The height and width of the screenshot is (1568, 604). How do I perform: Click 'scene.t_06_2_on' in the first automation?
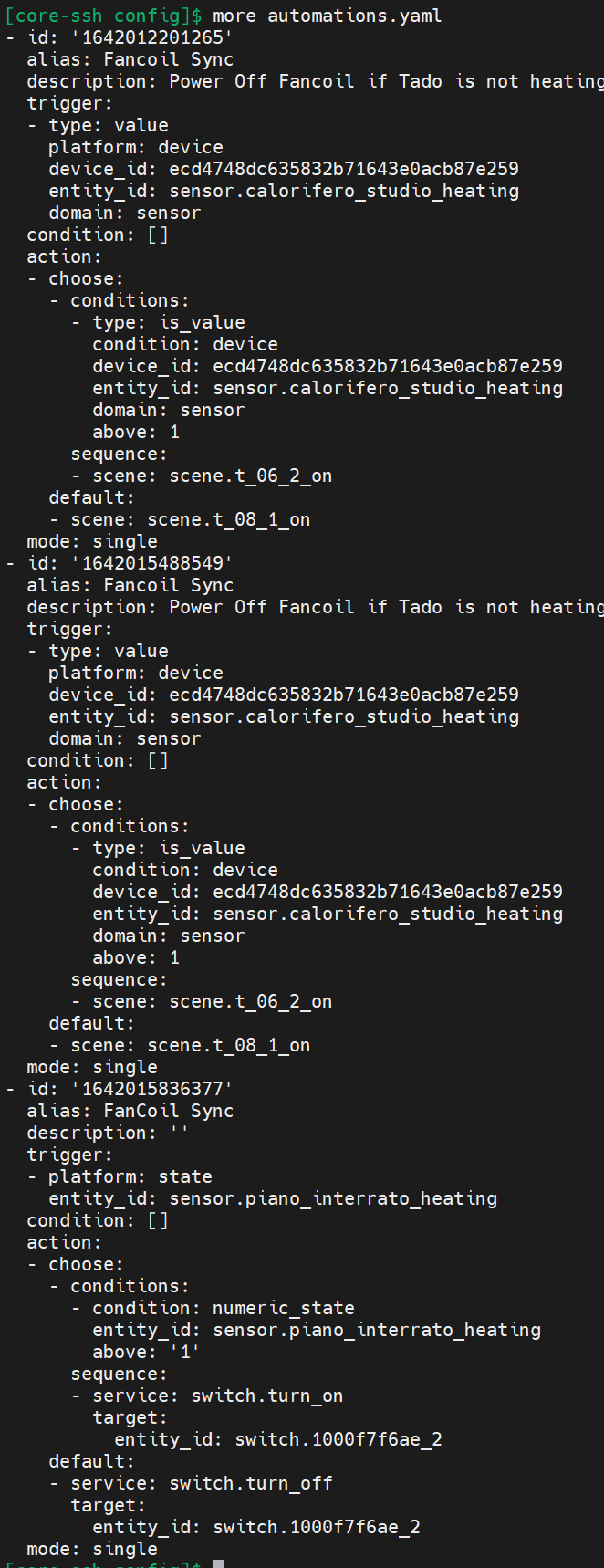click(239, 476)
